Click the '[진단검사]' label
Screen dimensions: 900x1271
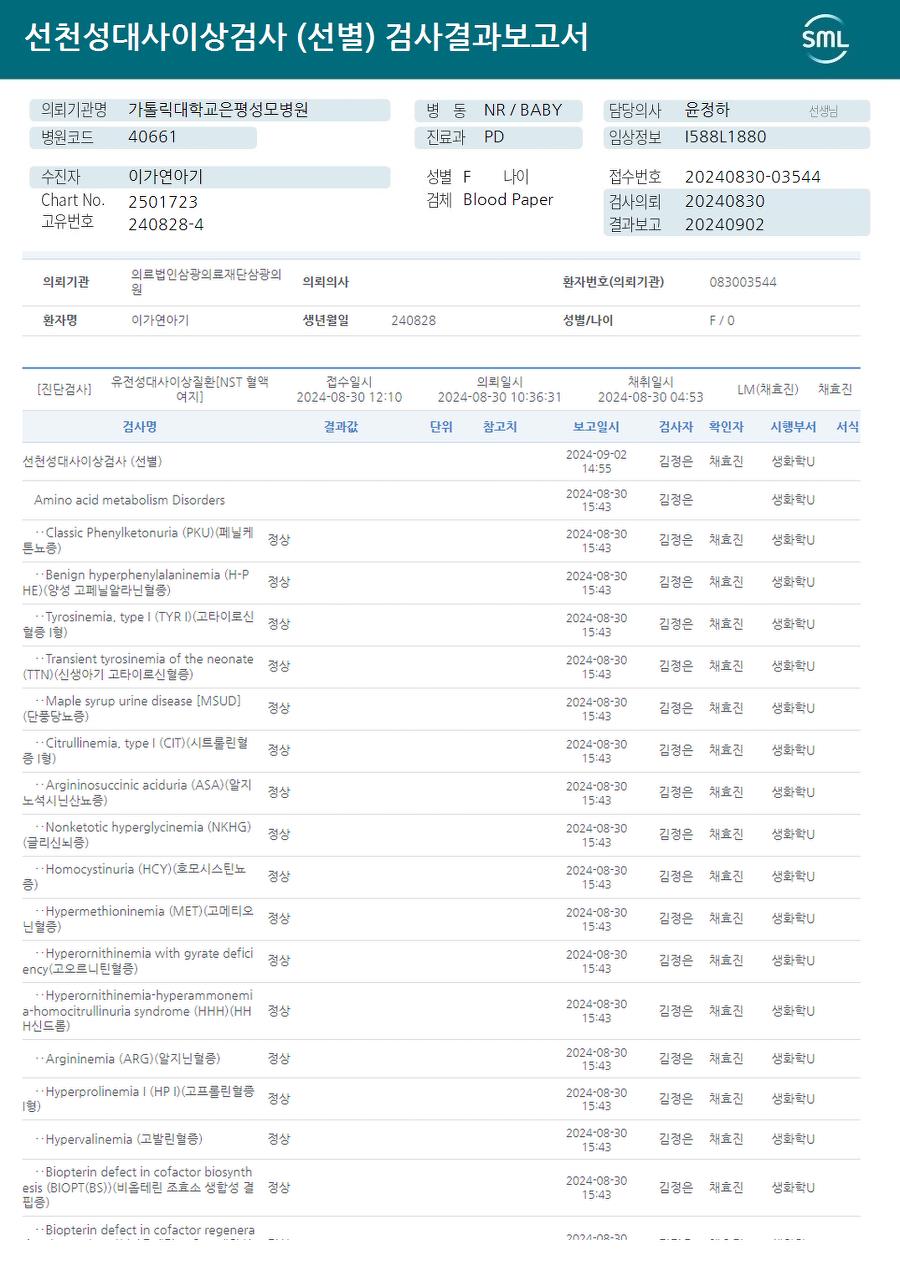64,389
